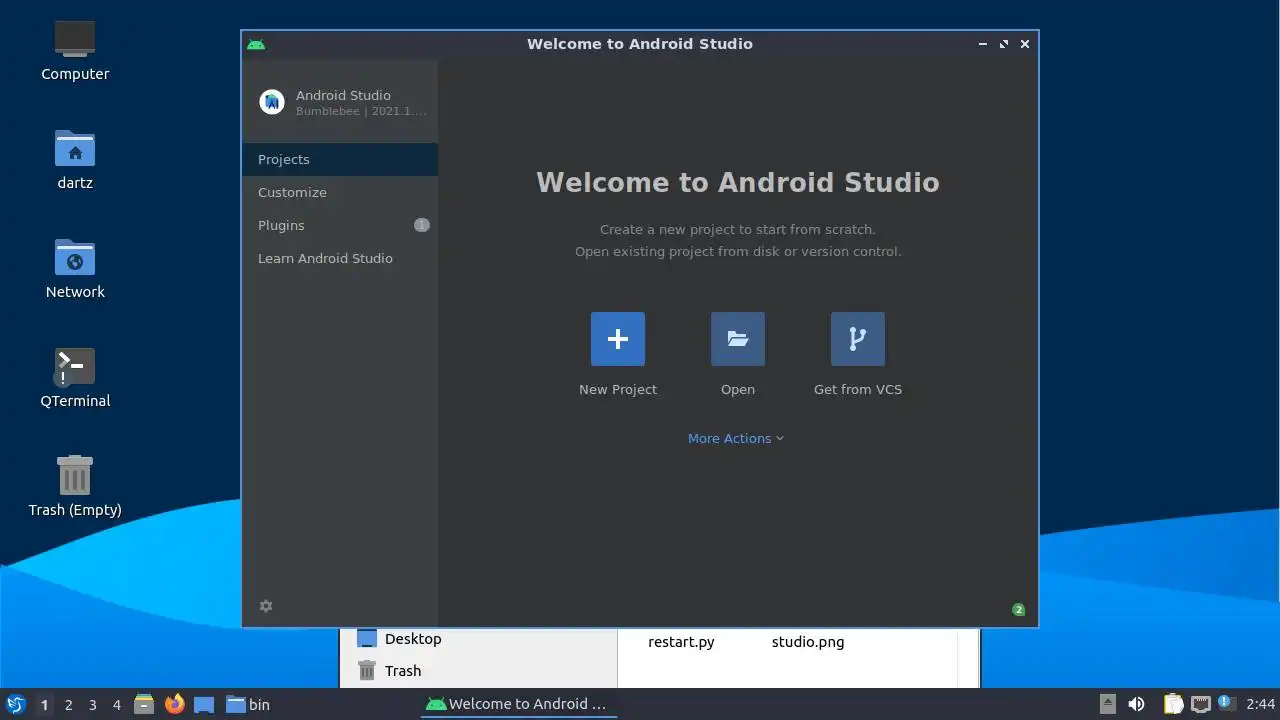Click the New Project plus icon
1280x720 pixels.
618,339
